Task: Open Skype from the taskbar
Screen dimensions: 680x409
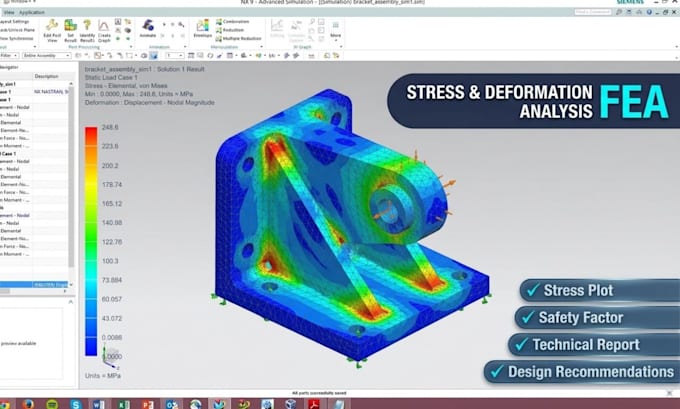Action: click(75, 404)
